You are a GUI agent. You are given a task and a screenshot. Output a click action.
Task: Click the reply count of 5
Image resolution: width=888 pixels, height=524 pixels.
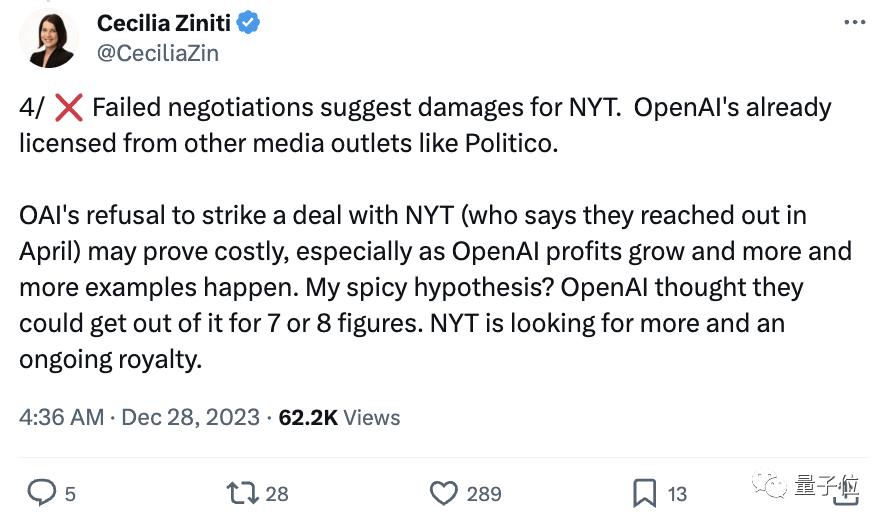pyautogui.click(x=70, y=493)
